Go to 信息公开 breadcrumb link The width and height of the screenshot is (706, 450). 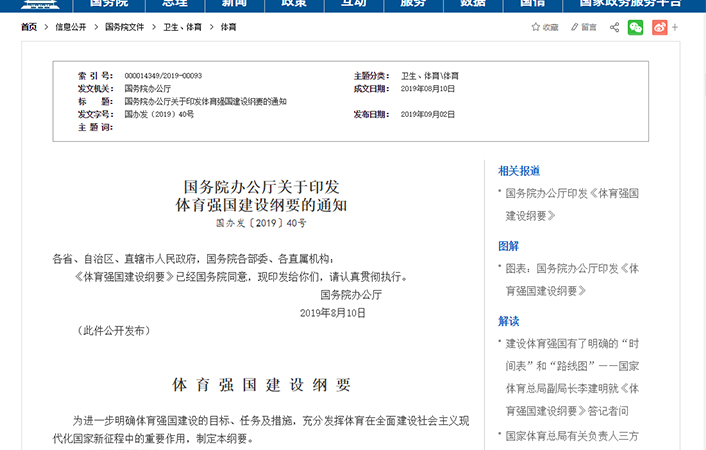tap(71, 27)
